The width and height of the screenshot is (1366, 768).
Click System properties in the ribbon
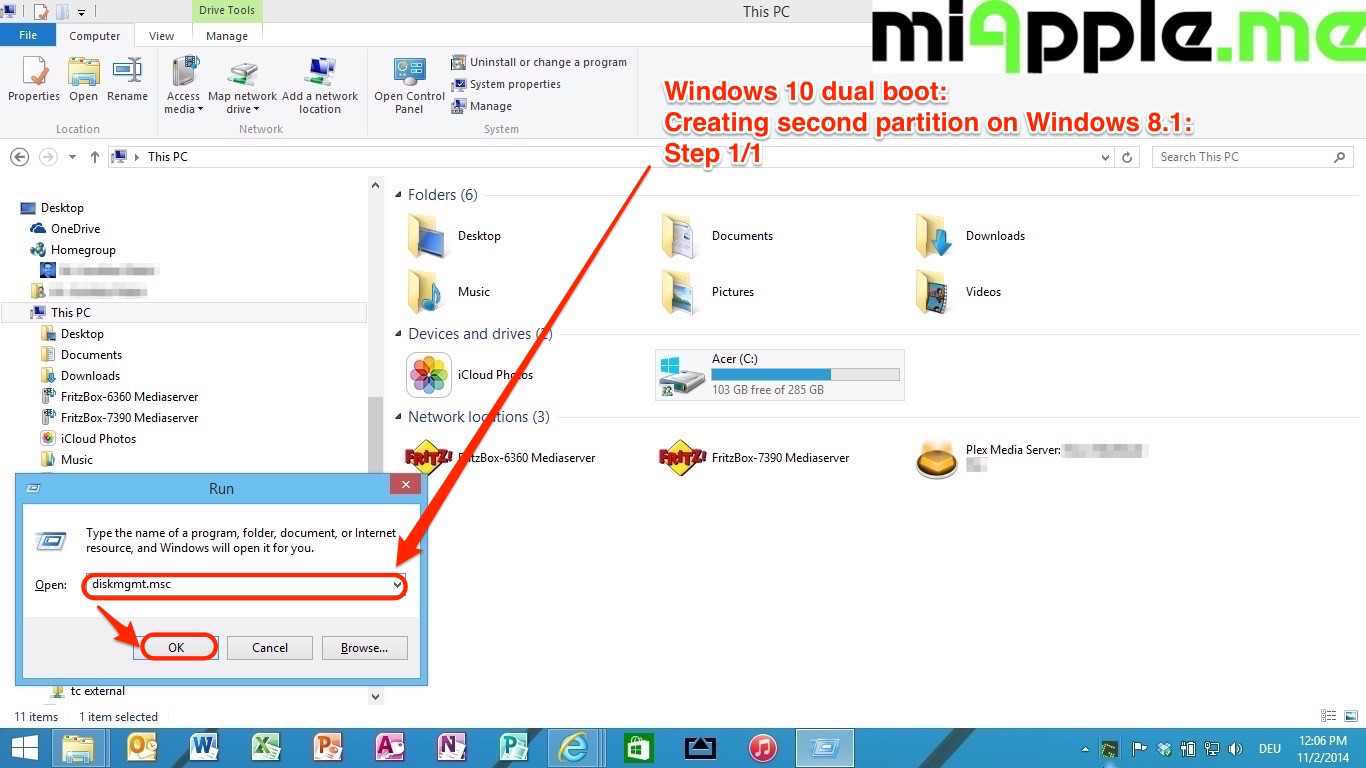[506, 84]
